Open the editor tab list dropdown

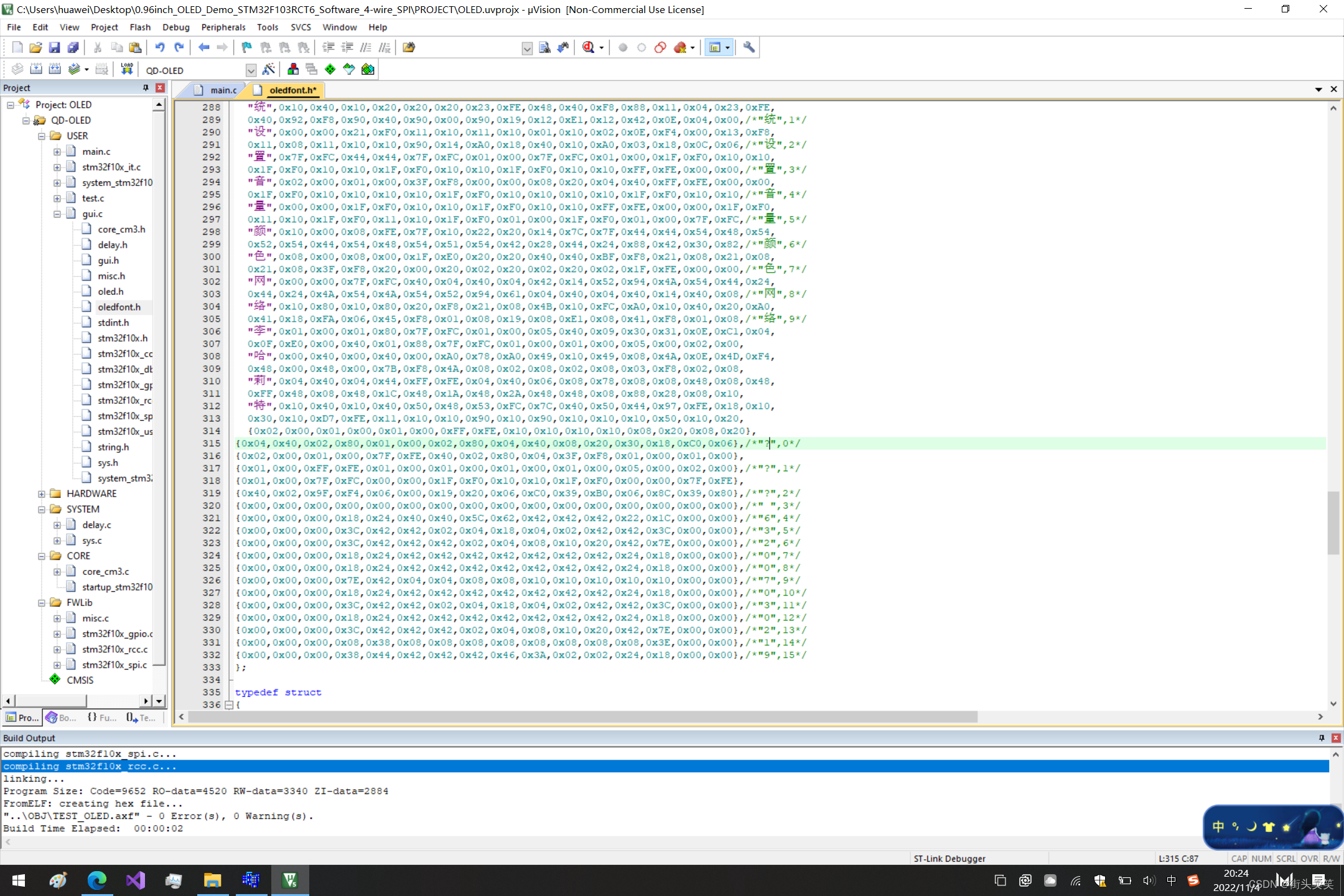coord(1318,90)
